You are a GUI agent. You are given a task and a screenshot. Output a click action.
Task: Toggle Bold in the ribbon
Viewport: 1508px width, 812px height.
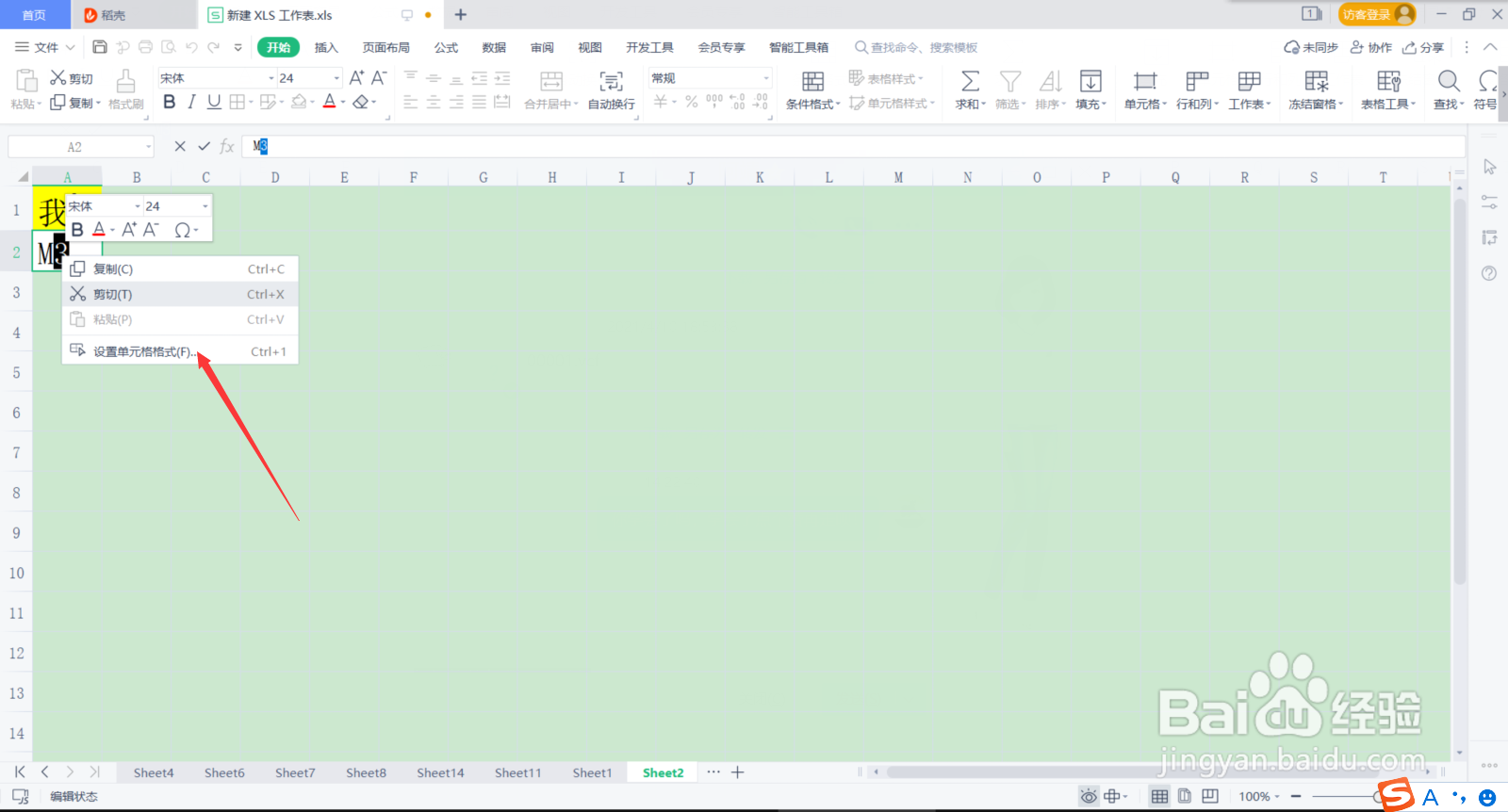170,102
